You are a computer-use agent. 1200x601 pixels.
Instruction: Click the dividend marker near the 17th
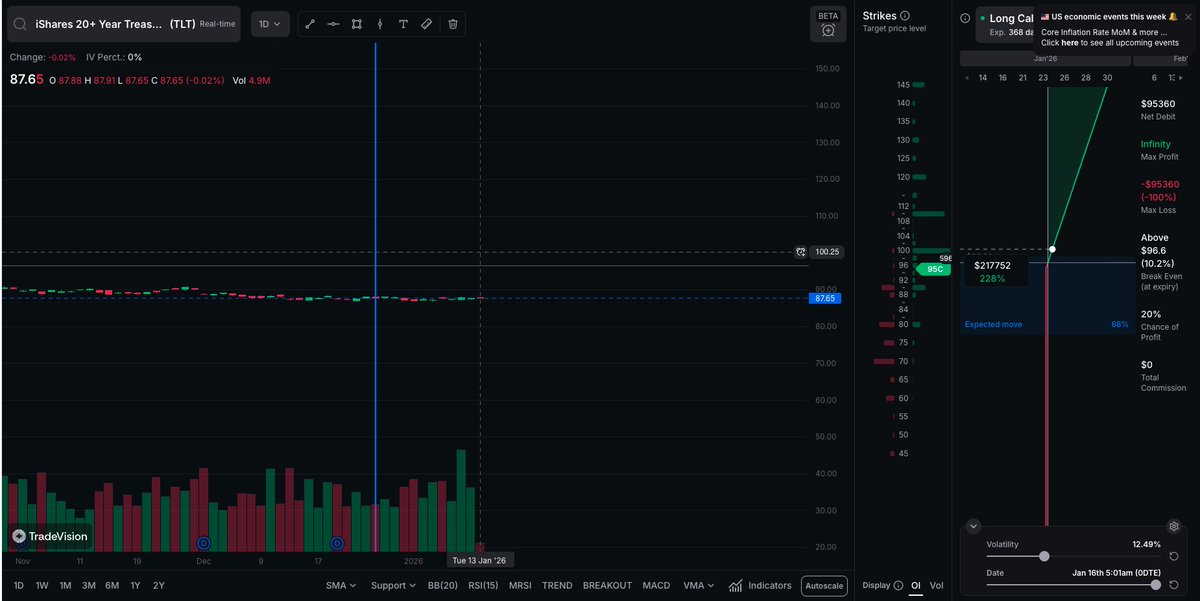[337, 543]
